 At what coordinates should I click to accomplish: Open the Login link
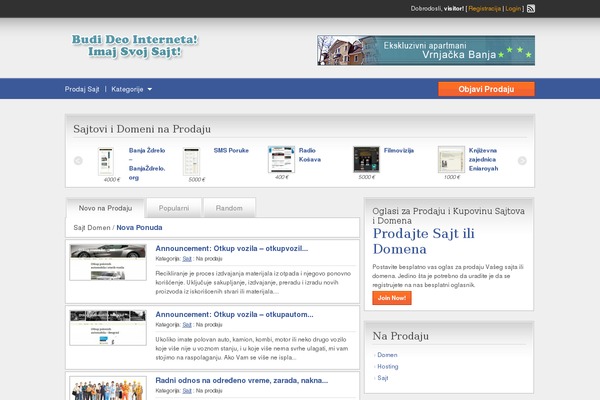pos(513,8)
